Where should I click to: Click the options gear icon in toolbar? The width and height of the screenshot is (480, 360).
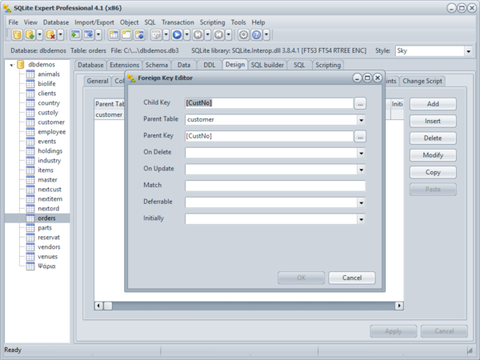coord(243,35)
